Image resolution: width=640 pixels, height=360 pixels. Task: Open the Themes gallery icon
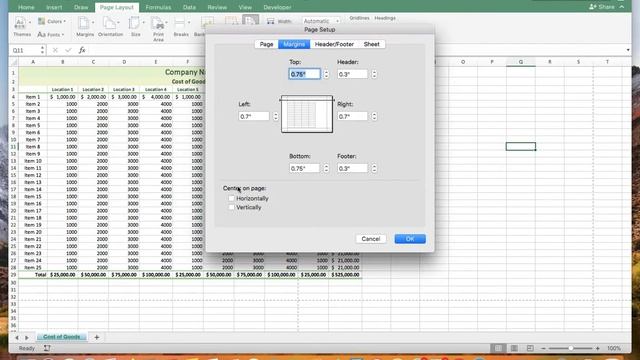coord(20,22)
